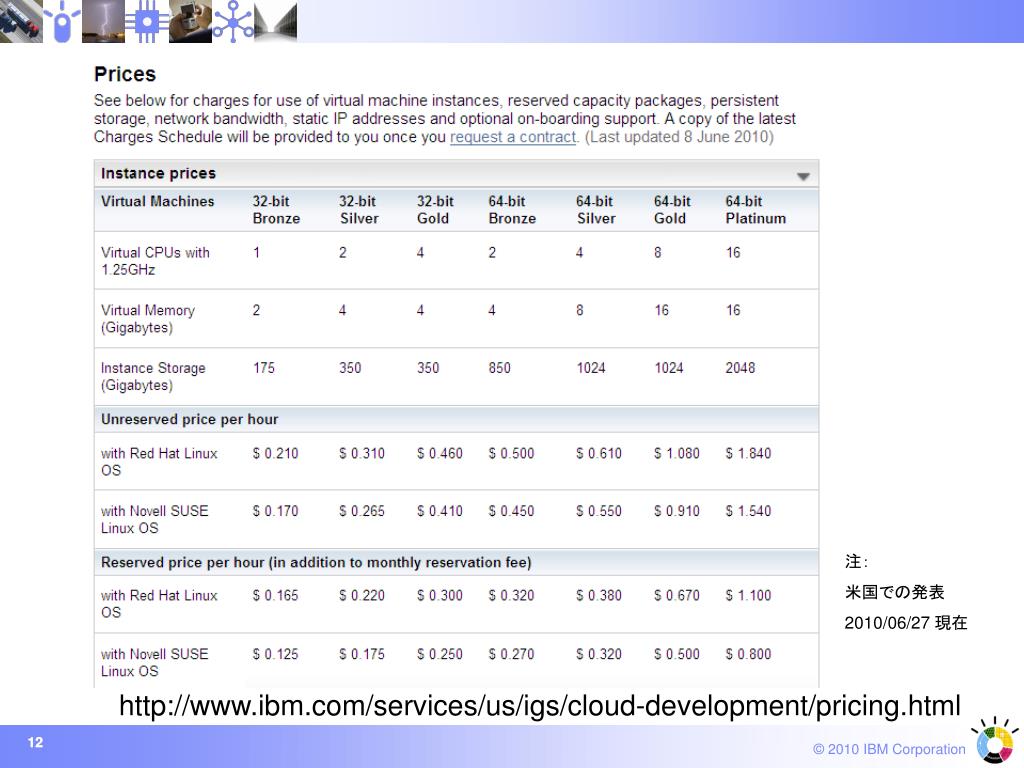
Task: Click the '2010/06/27 現在' date note
Action: (906, 623)
